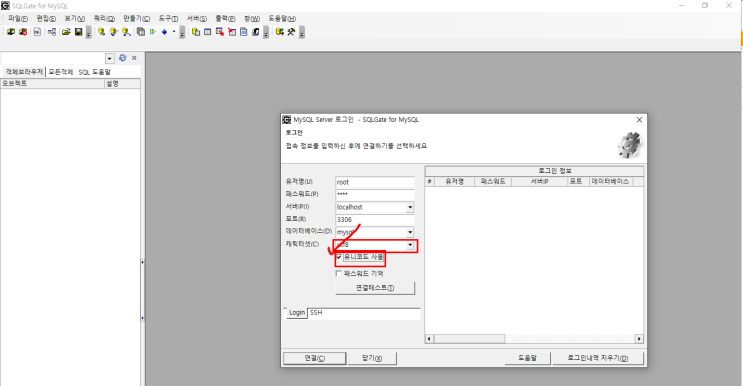Viewport: 743px width, 386px height.
Task: Click the empty table window toolbar icon
Action: pyautogui.click(x=208, y=32)
